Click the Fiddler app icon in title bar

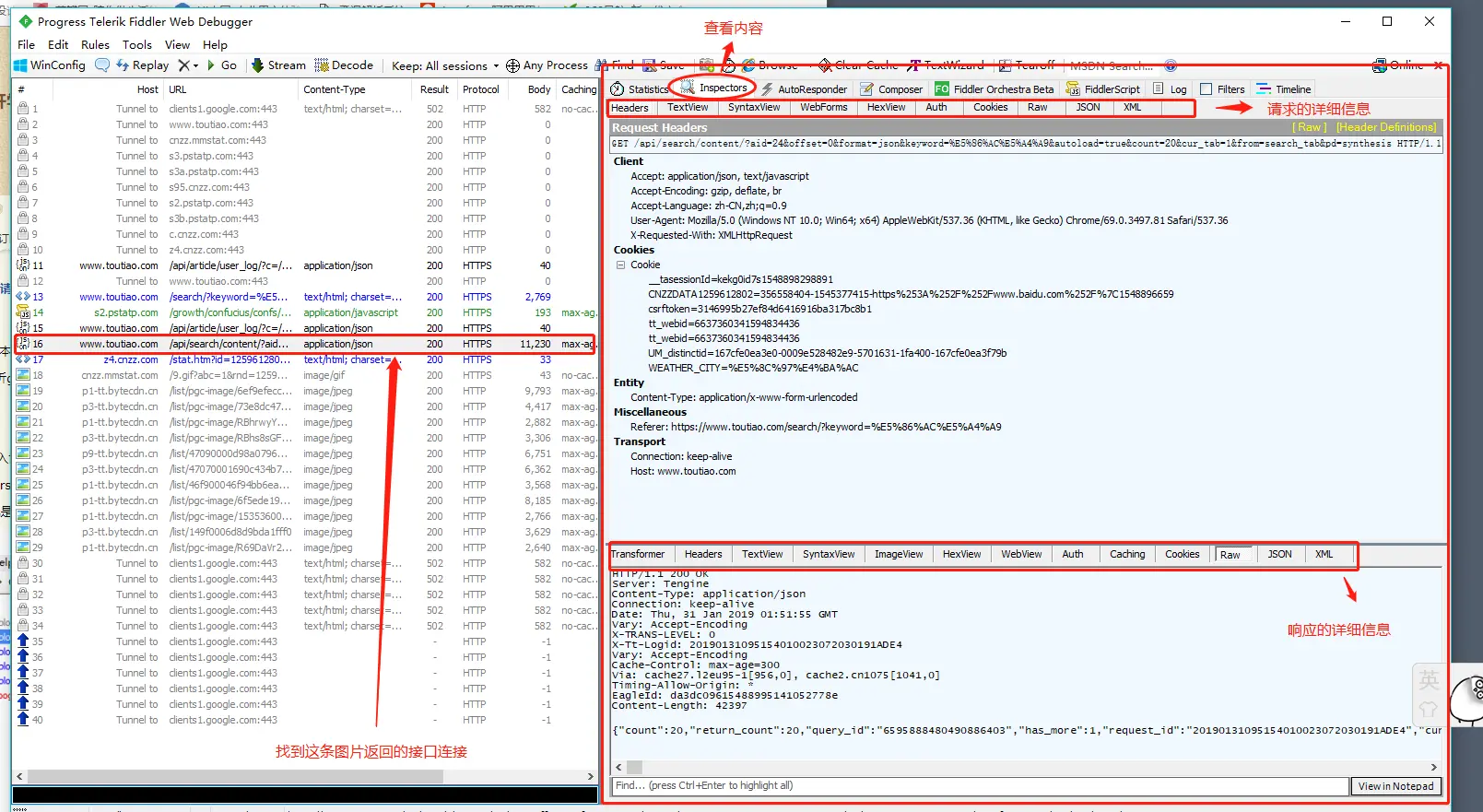pyautogui.click(x=26, y=21)
